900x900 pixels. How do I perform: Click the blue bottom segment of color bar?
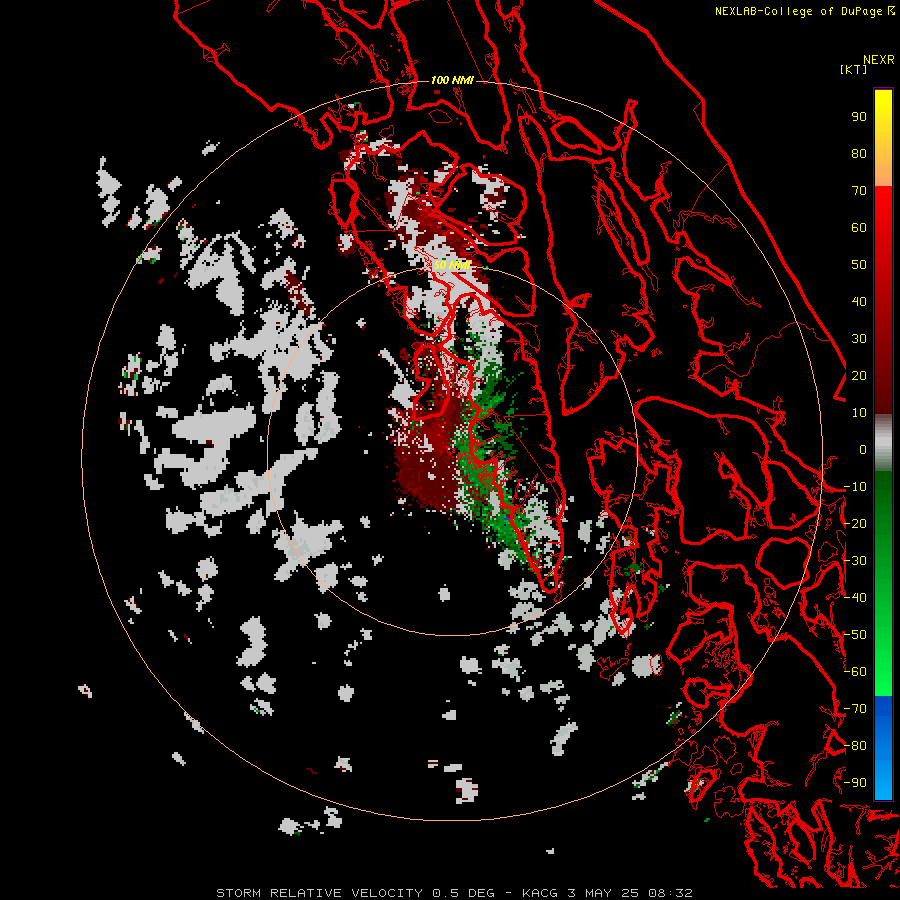pos(883,747)
